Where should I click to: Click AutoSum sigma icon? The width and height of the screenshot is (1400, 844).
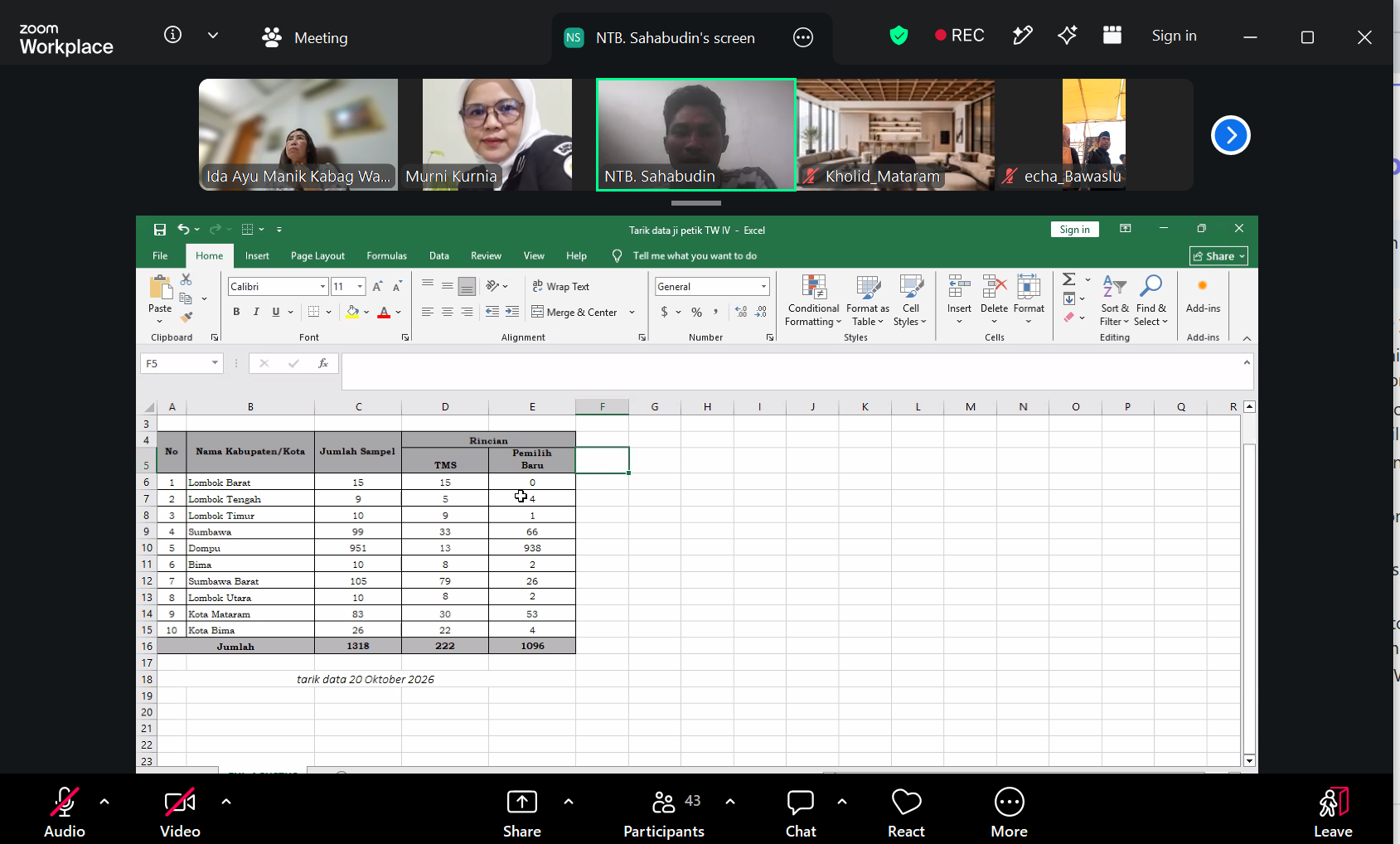click(x=1069, y=279)
